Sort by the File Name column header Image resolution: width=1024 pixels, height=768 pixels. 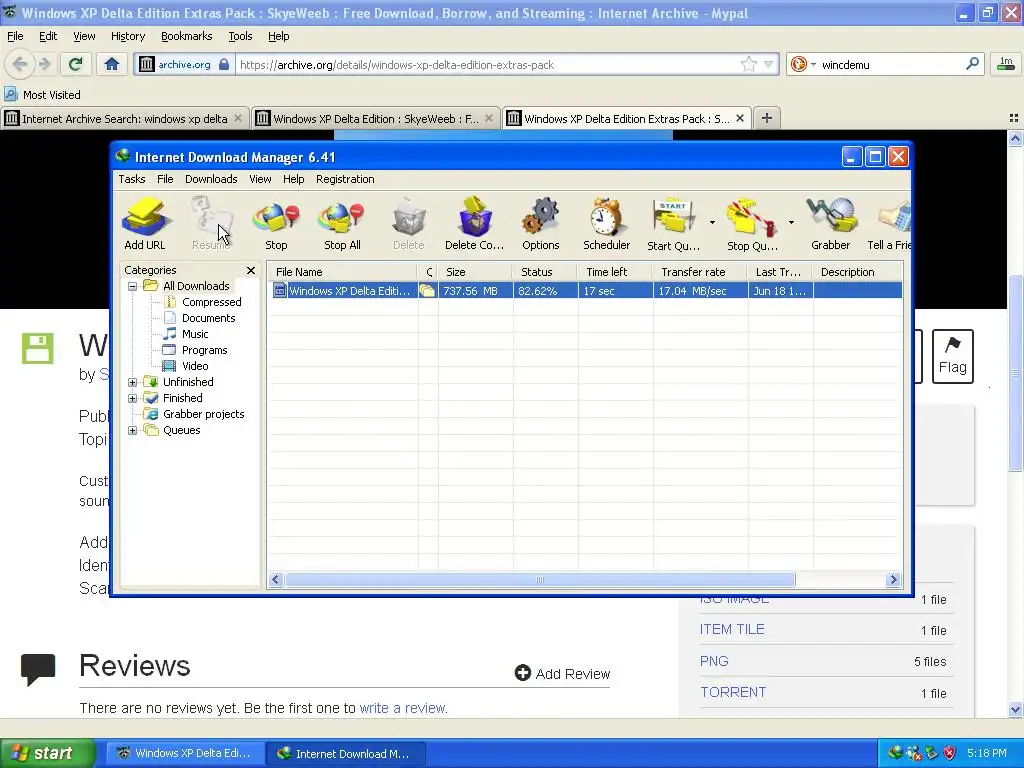[342, 272]
